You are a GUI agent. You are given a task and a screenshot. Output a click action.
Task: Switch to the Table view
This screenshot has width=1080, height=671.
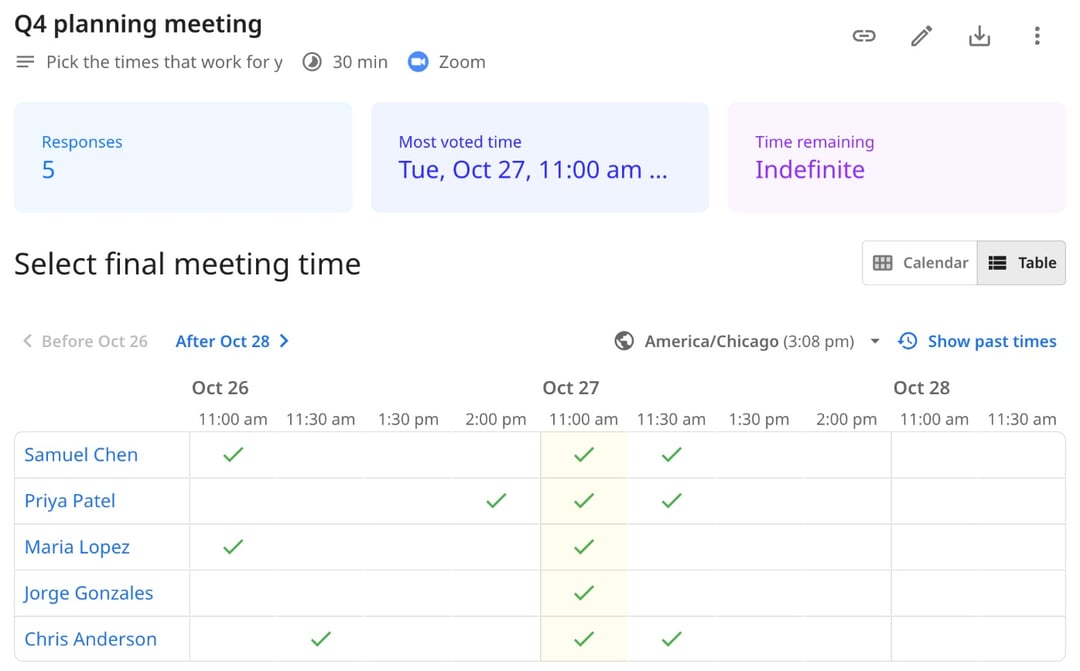tap(1021, 262)
